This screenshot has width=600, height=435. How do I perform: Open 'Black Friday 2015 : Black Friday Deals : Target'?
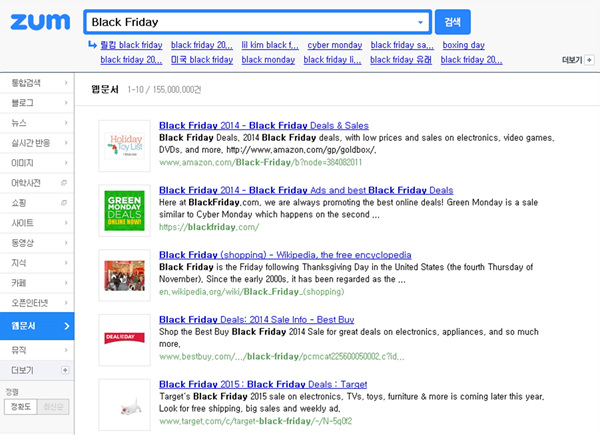(x=263, y=384)
